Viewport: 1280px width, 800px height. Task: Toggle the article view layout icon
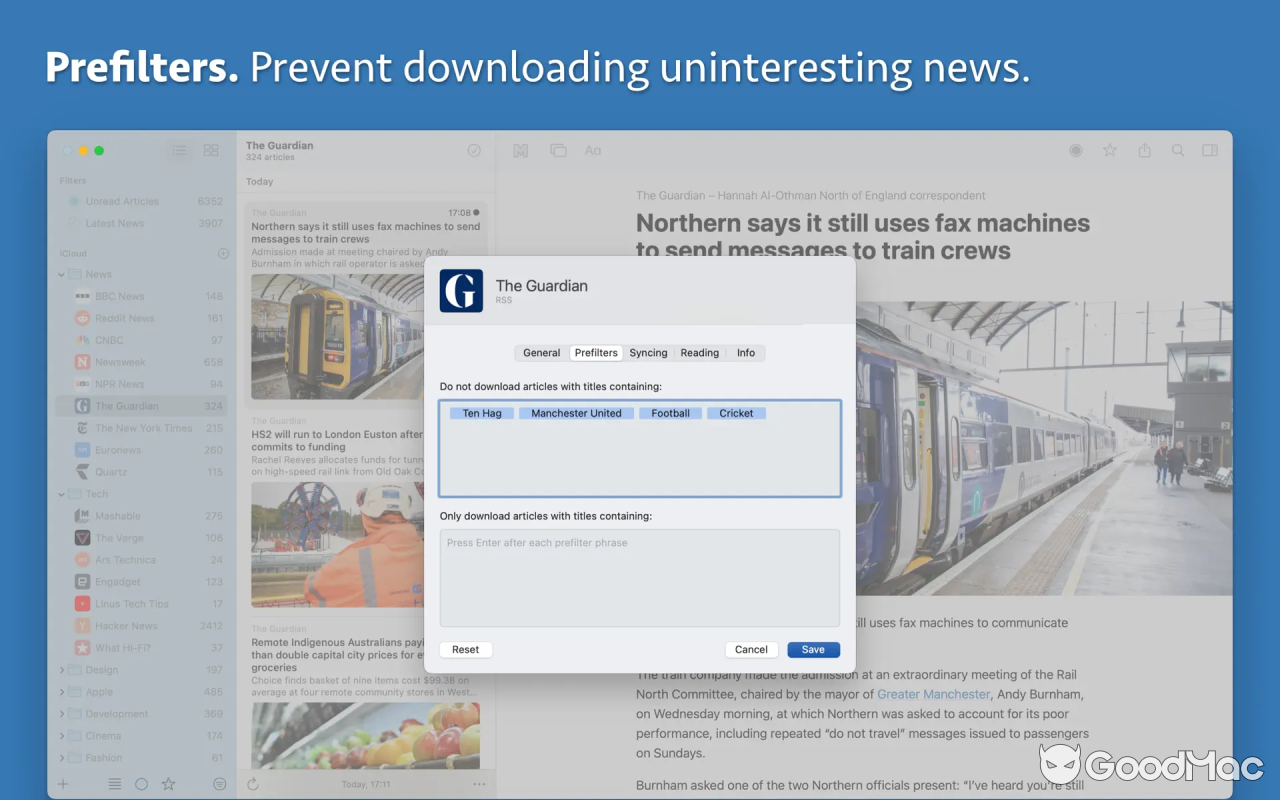1210,150
